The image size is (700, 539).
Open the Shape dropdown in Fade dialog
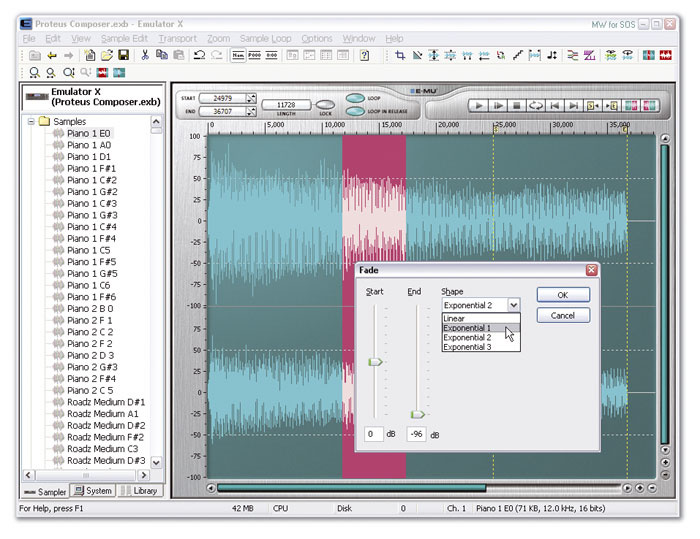(x=514, y=305)
